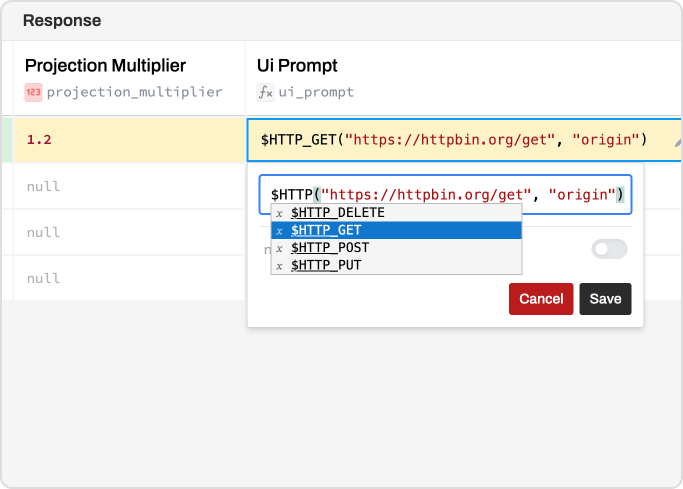Select the first null cell under Projection Multiplier
This screenshot has height=489, width=683.
130,186
